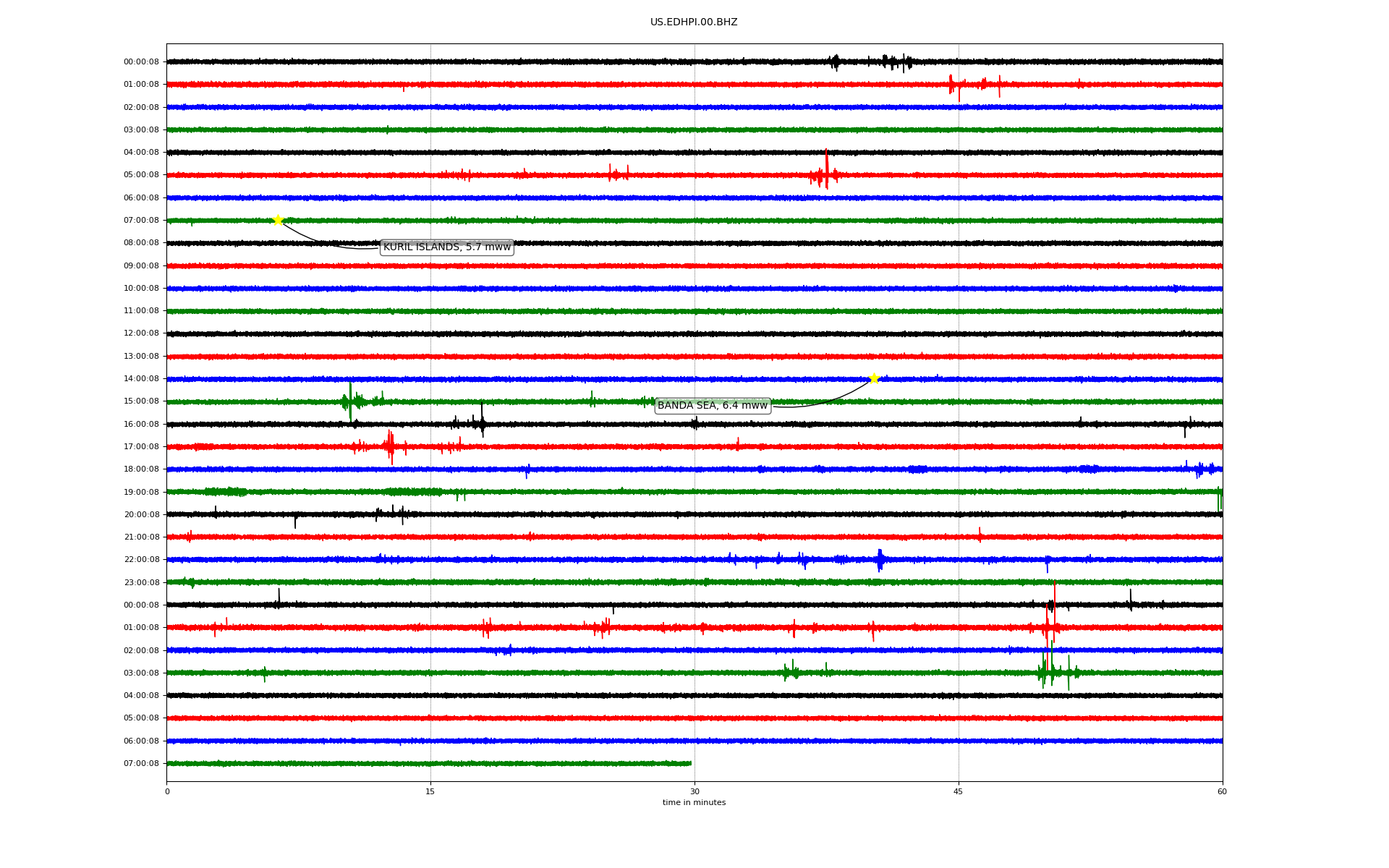This screenshot has width=1389, height=868.
Task: Click the 19:00:08 row label
Action: pos(141,493)
